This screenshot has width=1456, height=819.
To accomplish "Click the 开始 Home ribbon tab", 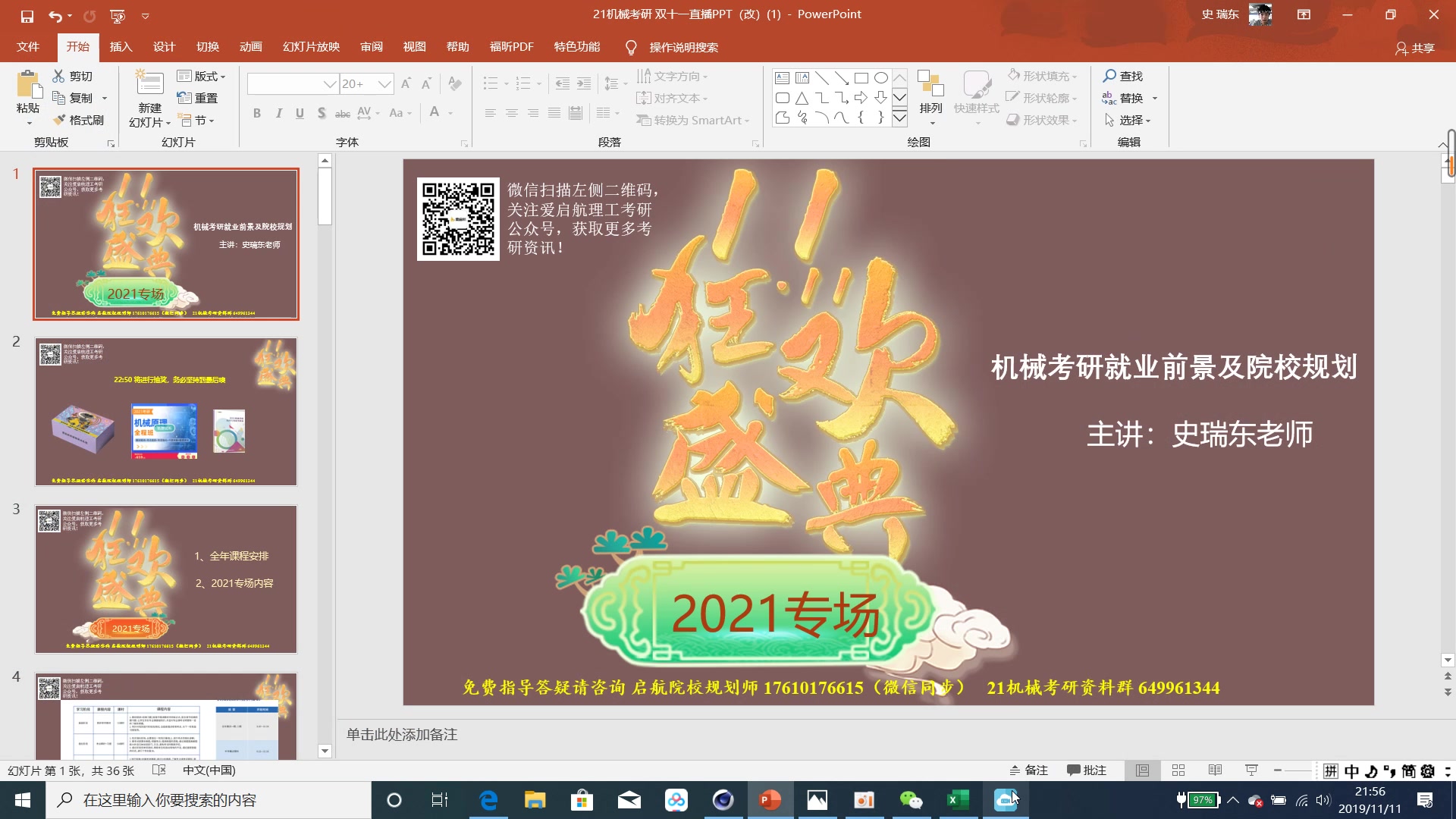I will coord(78,47).
